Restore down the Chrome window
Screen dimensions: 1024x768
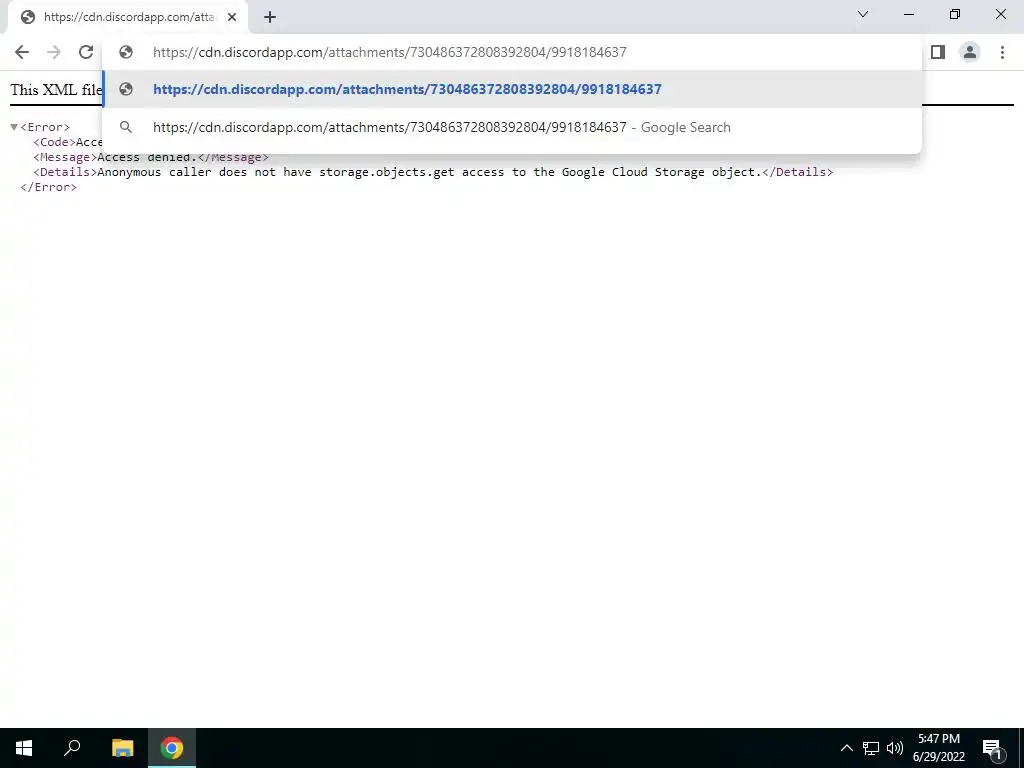[x=955, y=14]
